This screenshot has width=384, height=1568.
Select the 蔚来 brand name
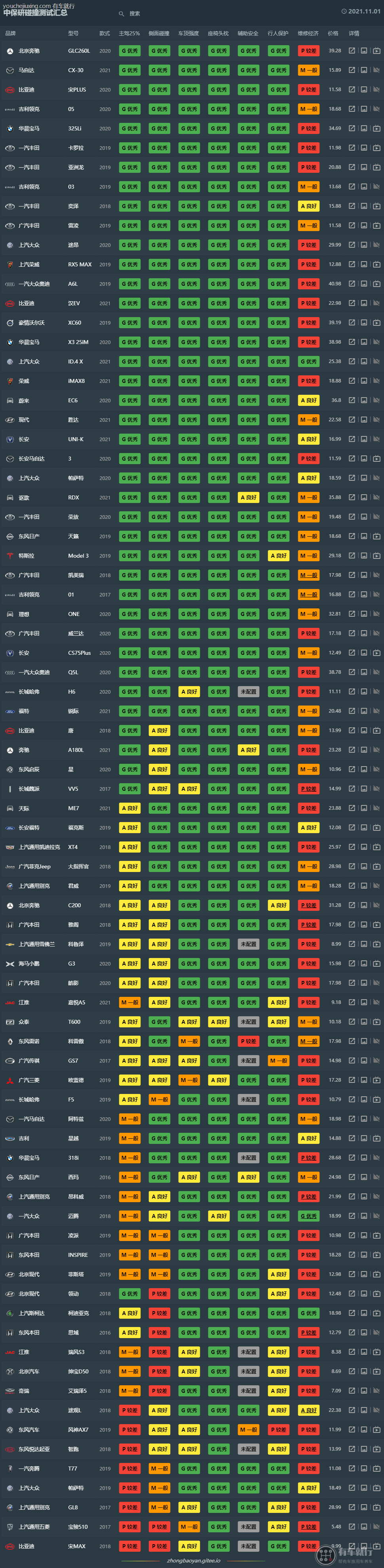(24, 400)
